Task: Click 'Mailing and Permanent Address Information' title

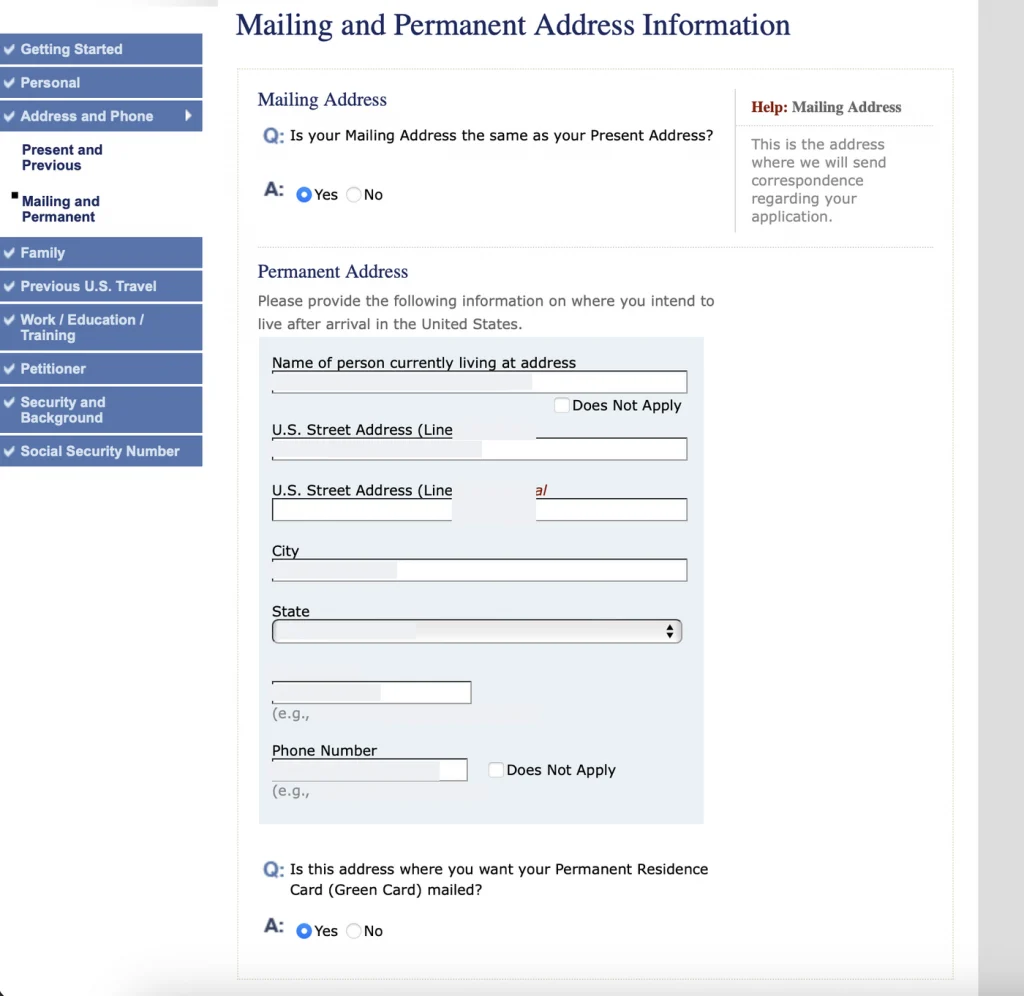Action: [x=513, y=25]
